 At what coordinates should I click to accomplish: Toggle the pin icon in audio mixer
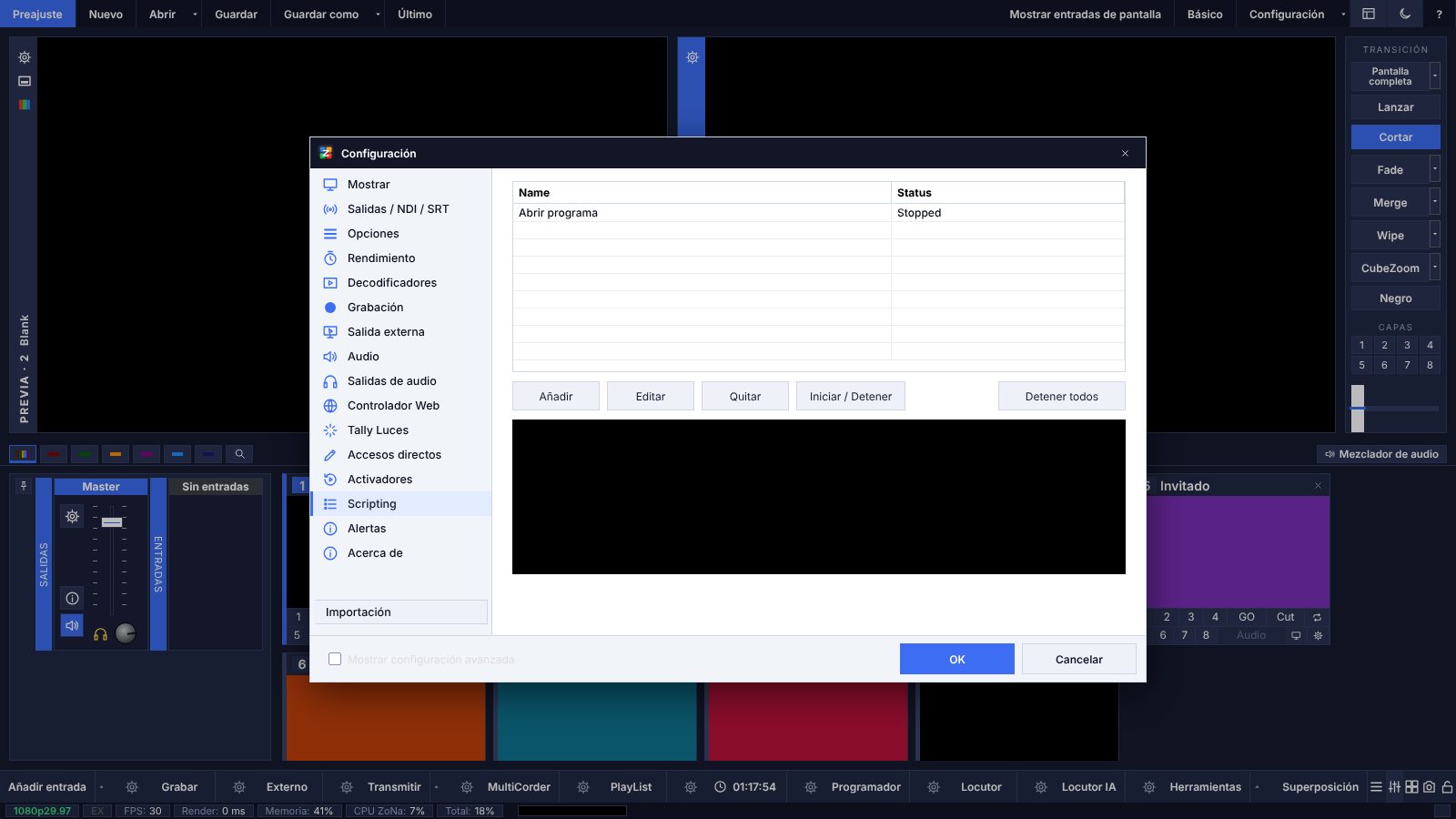pyautogui.click(x=24, y=486)
